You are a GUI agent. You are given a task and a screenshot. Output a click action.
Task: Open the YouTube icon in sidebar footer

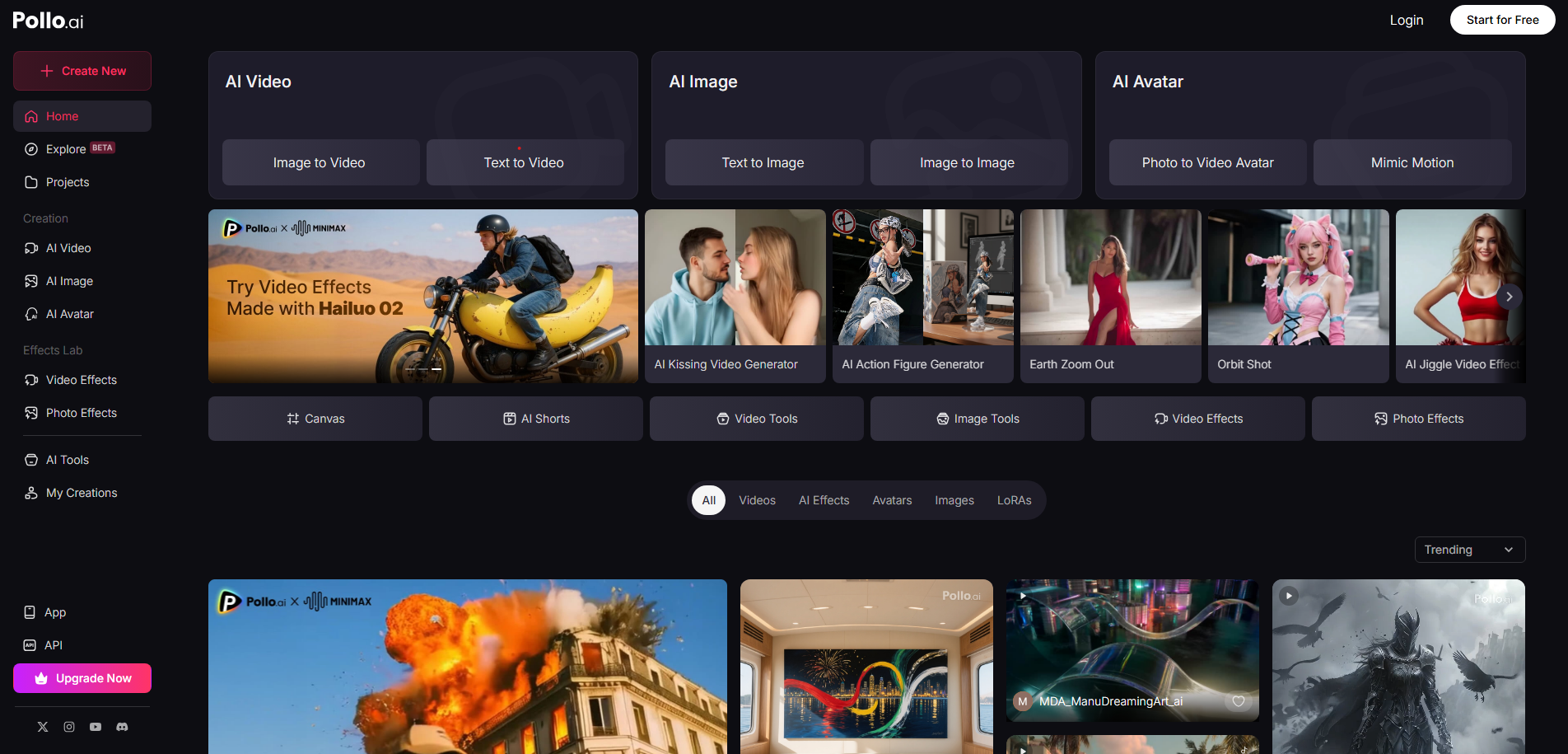coord(96,727)
